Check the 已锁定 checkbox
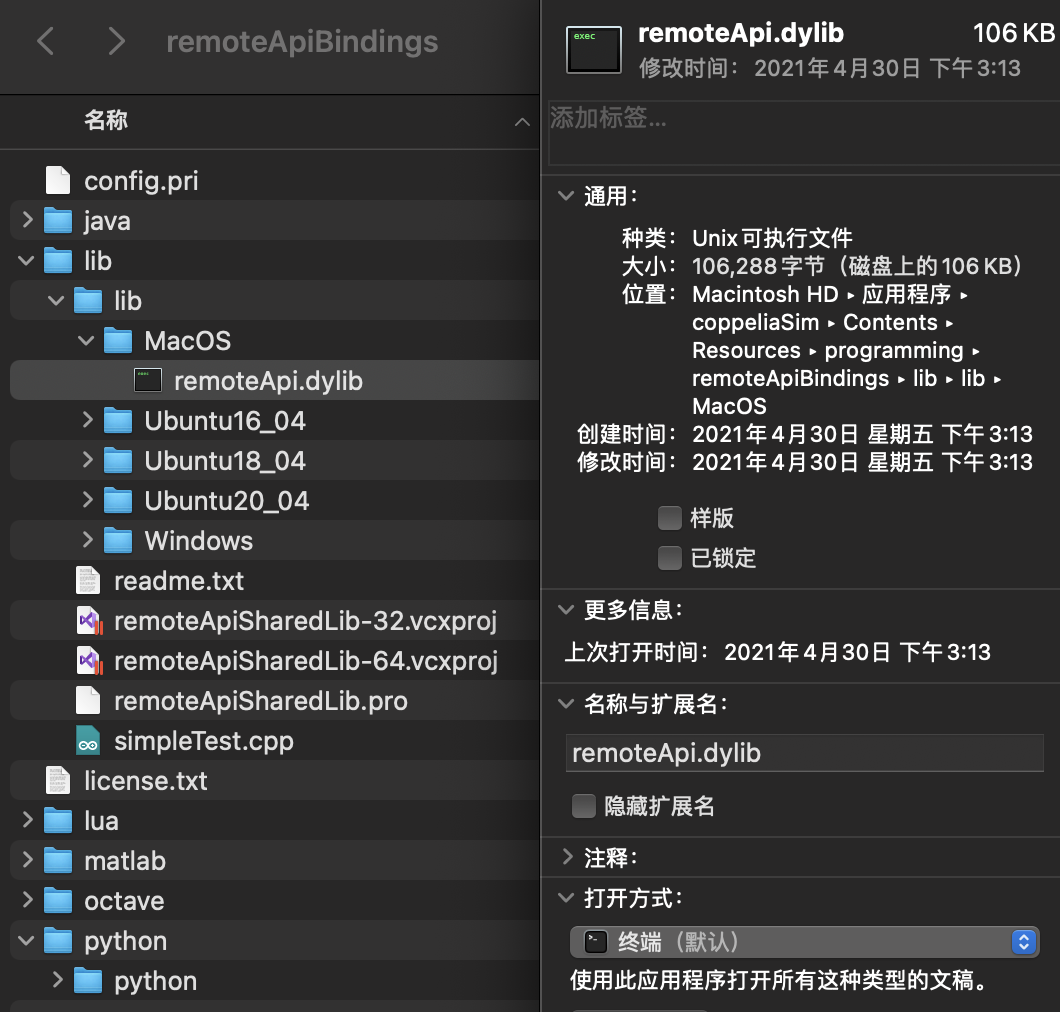This screenshot has width=1060, height=1012. pos(670,558)
